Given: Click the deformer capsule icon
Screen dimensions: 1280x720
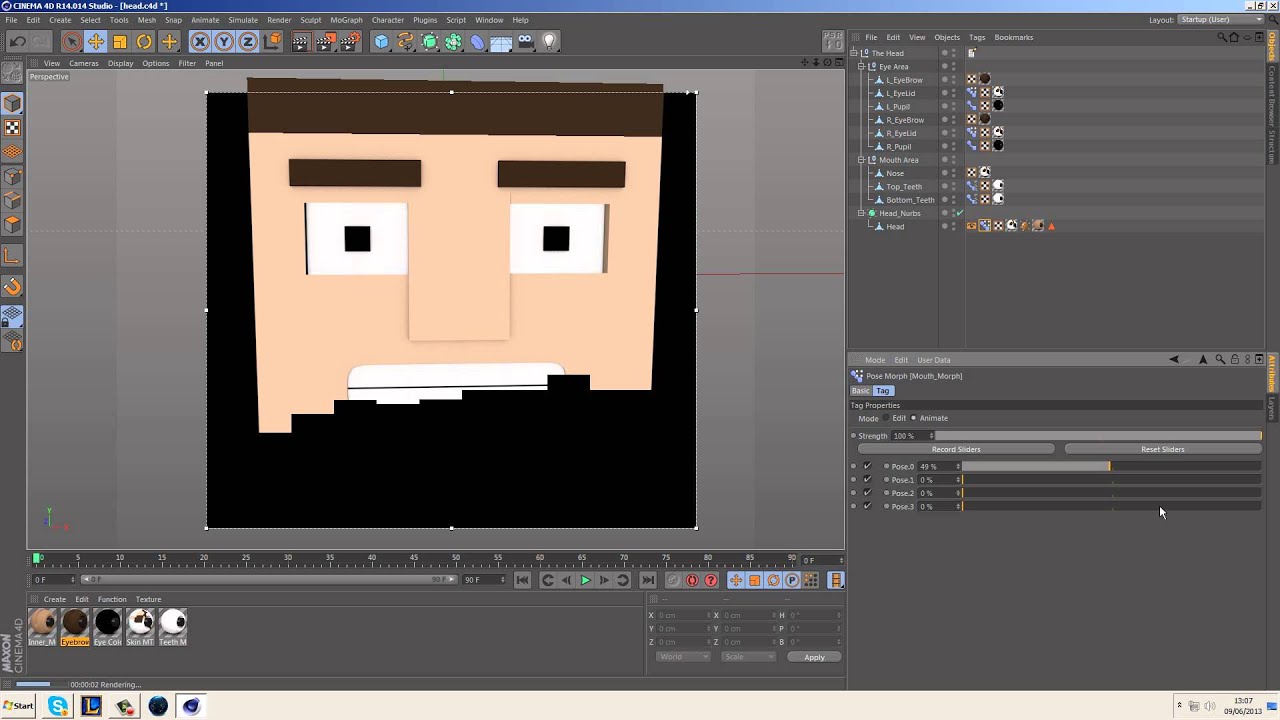Looking at the screenshot, I should 477,41.
